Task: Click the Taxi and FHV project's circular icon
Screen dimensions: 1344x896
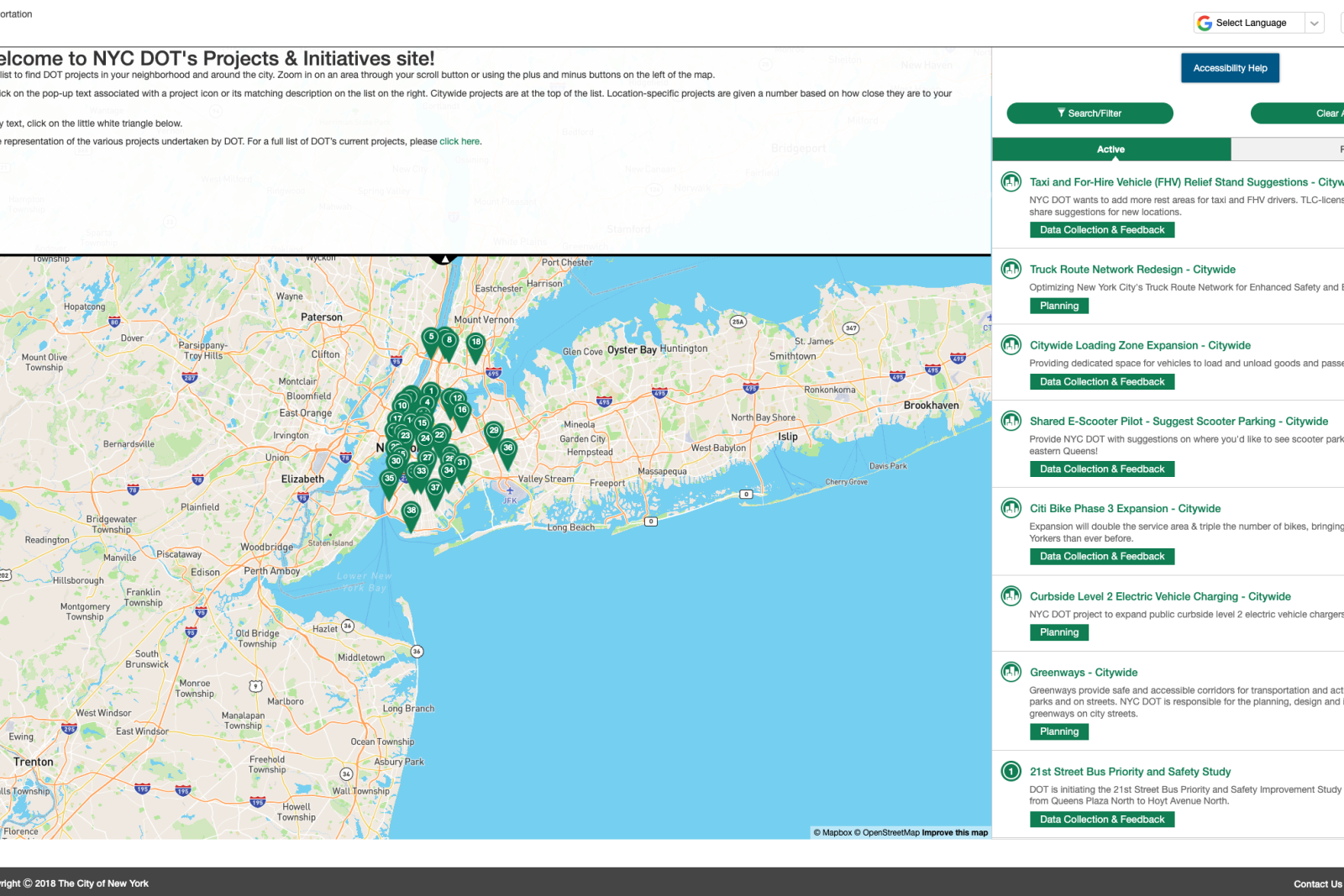Action: [x=1011, y=179]
